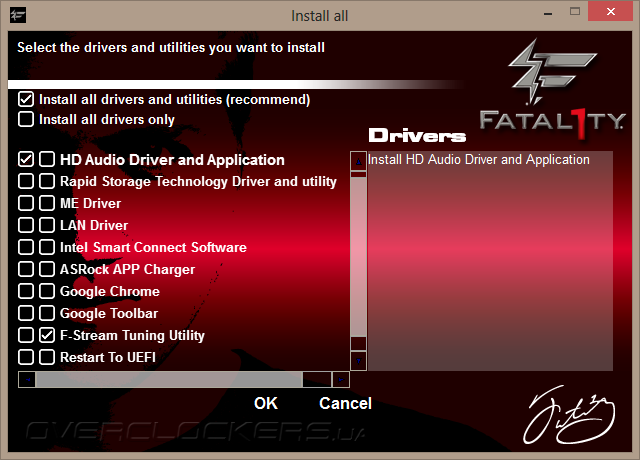Click the Cancel button
Screen dimensions: 640x460
point(345,403)
